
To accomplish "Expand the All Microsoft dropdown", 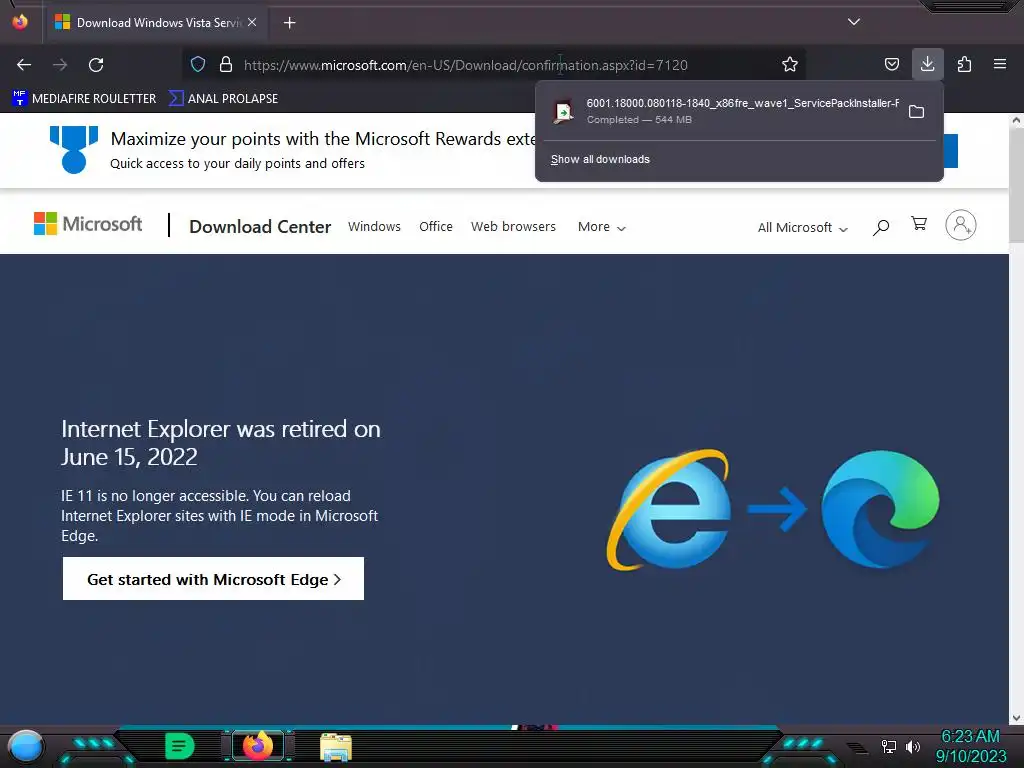I will tap(803, 227).
